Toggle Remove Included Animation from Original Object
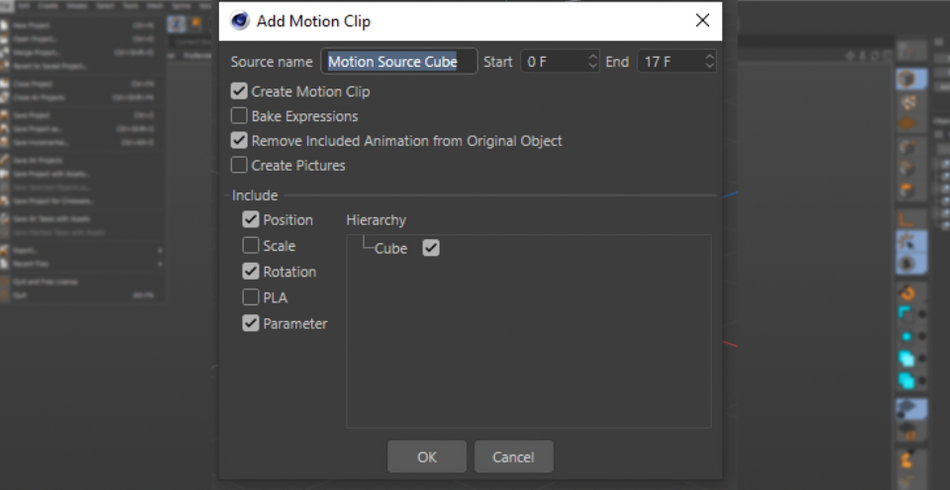Screen dimensions: 950x490 click(239, 141)
